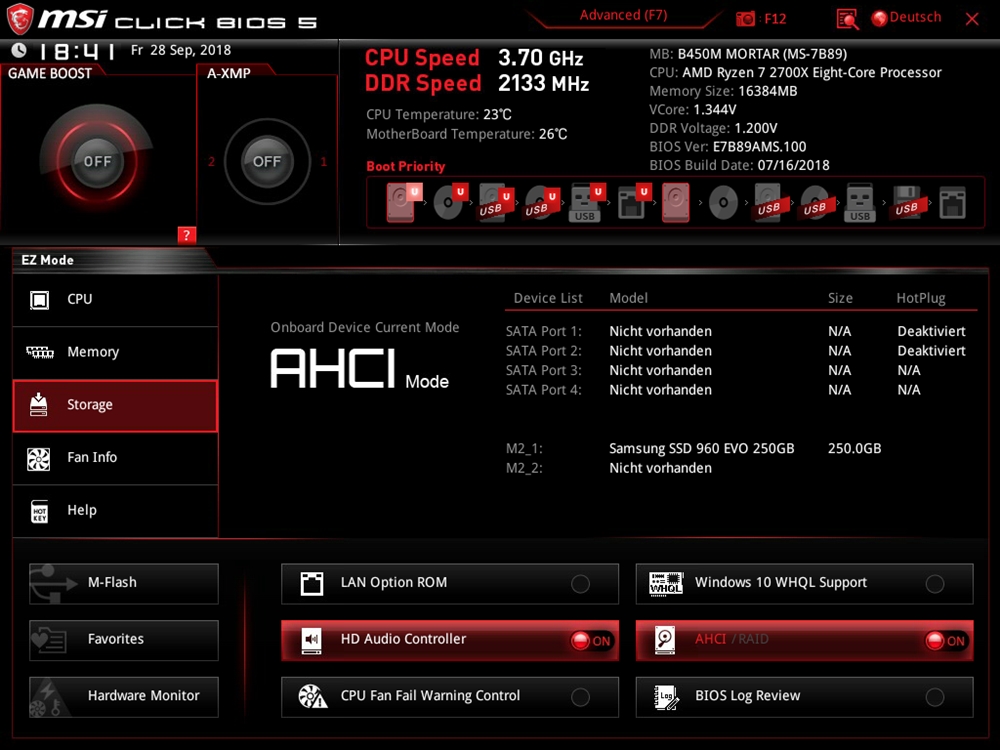Screen dimensions: 1000x750
Task: Switch to Advanced (F7) mode
Action: [x=623, y=15]
